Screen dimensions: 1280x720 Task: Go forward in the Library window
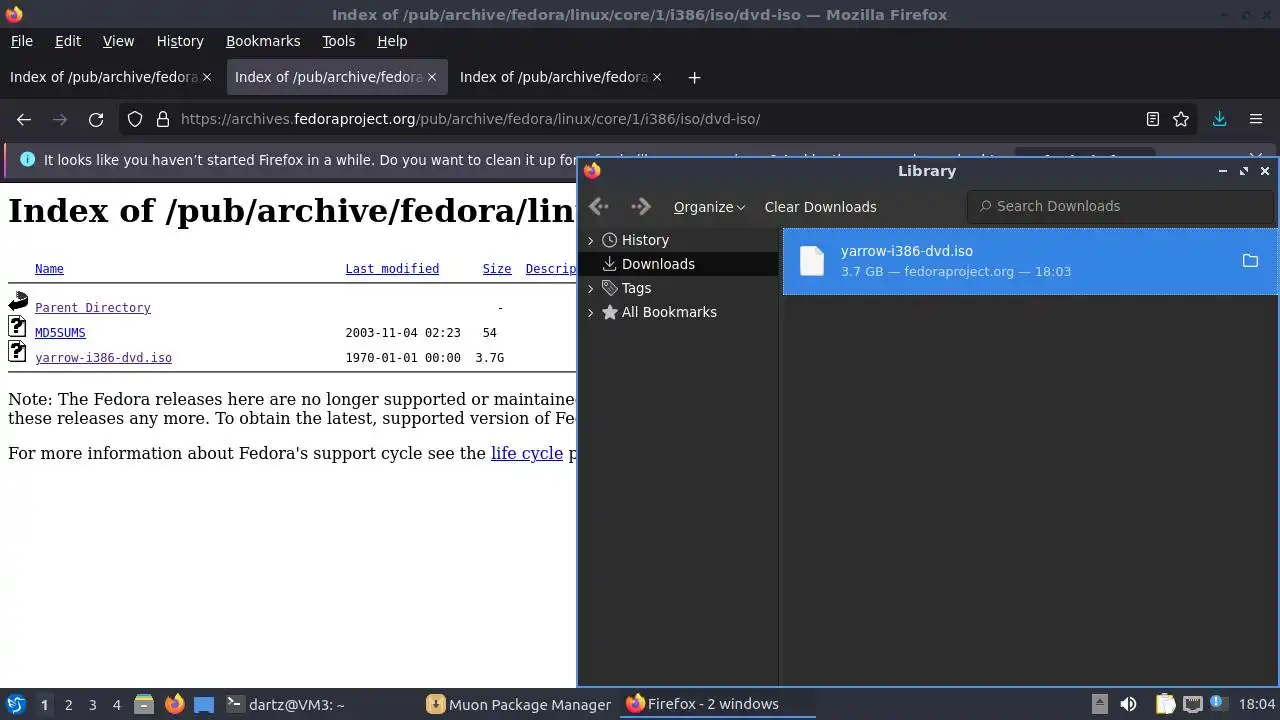641,207
